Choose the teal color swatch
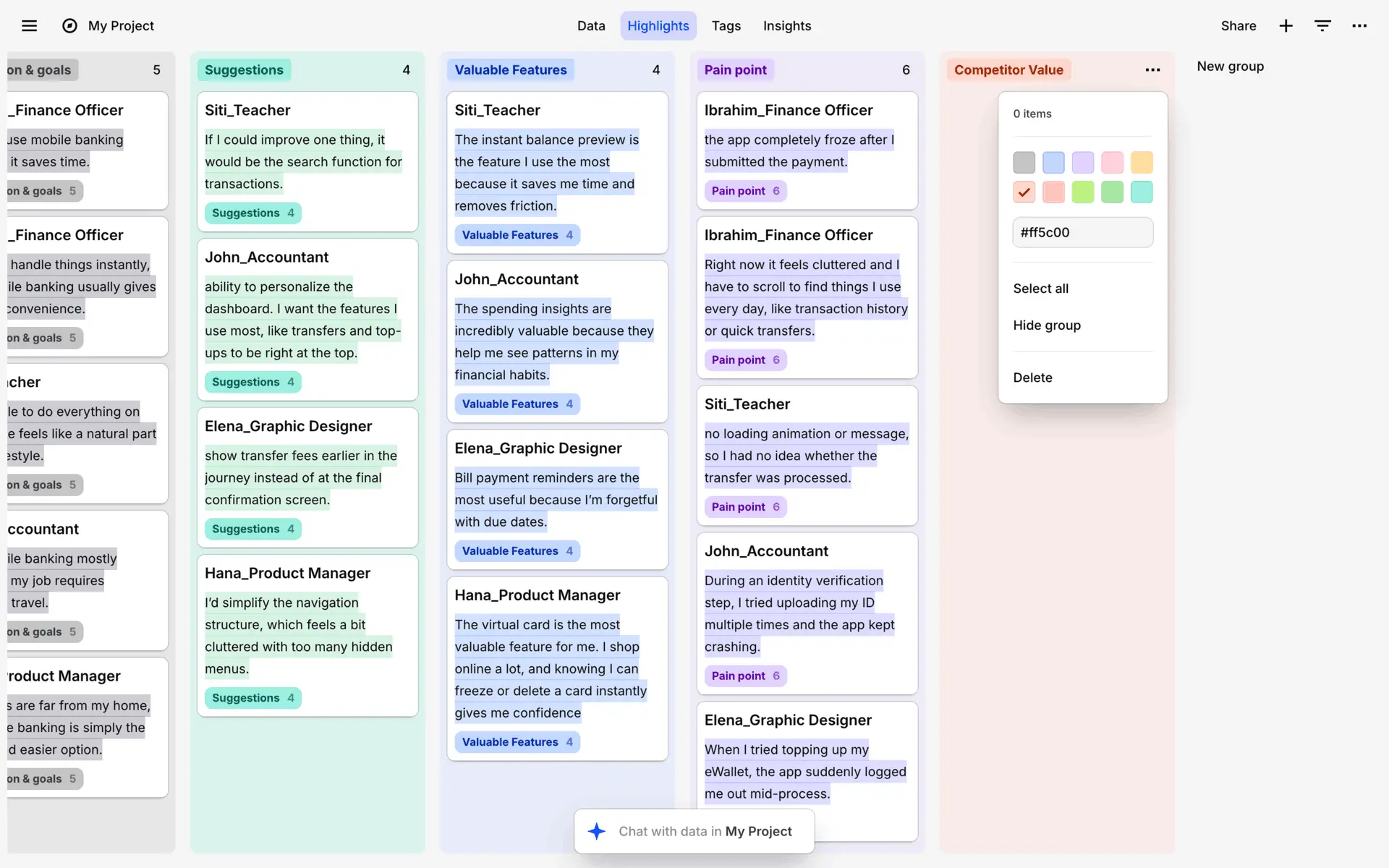Screen dimensions: 1389x868 (x=1142, y=192)
